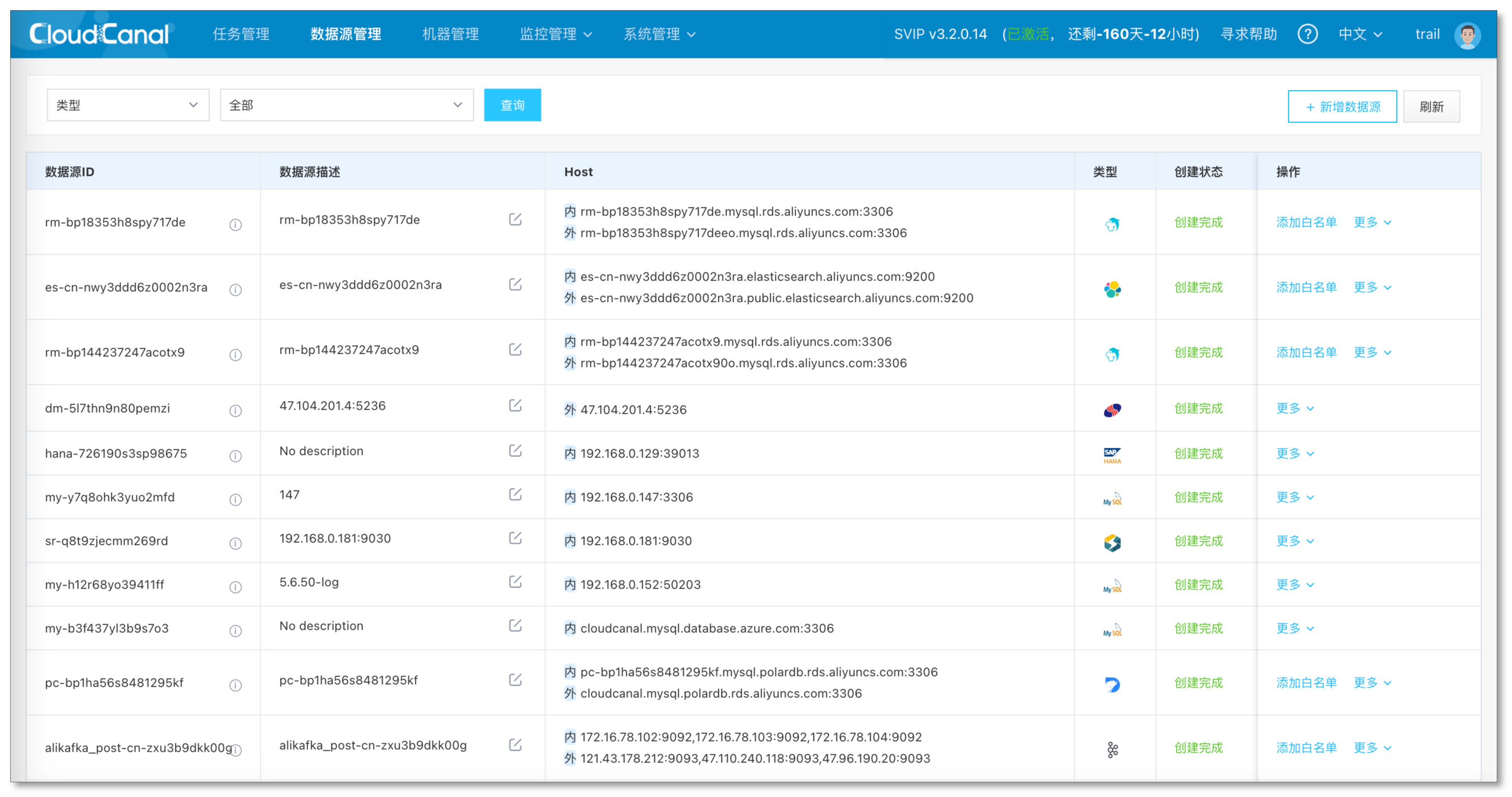The height and width of the screenshot is (797, 1512).
Task: Expand 更多 for my-y7q8ohk3yuo2mfd
Action: tap(1294, 498)
